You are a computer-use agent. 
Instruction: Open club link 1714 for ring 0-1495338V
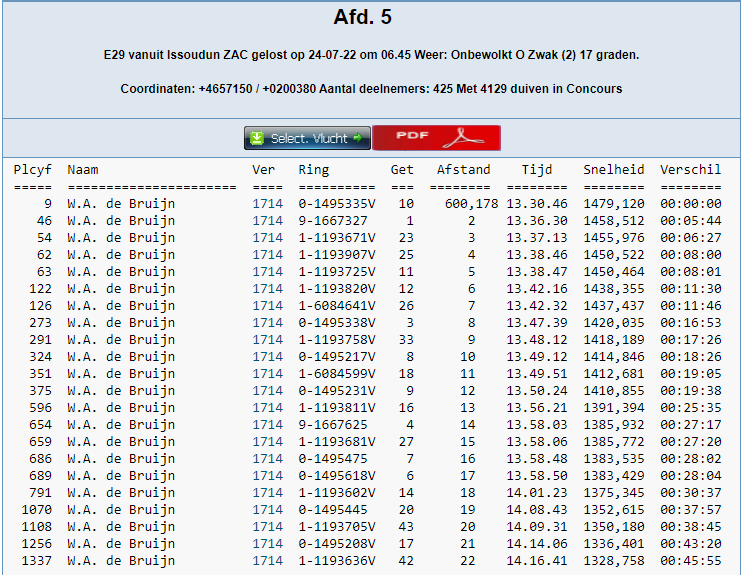coord(267,323)
